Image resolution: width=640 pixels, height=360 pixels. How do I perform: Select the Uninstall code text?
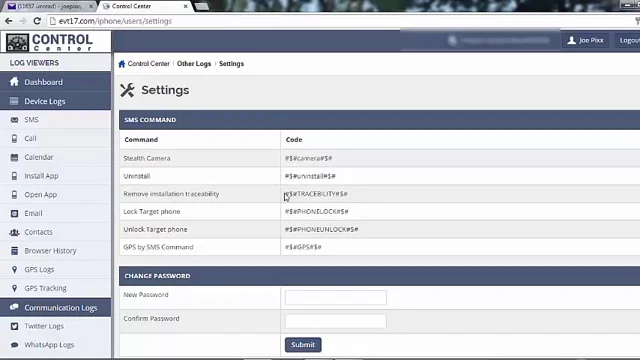pos(310,176)
